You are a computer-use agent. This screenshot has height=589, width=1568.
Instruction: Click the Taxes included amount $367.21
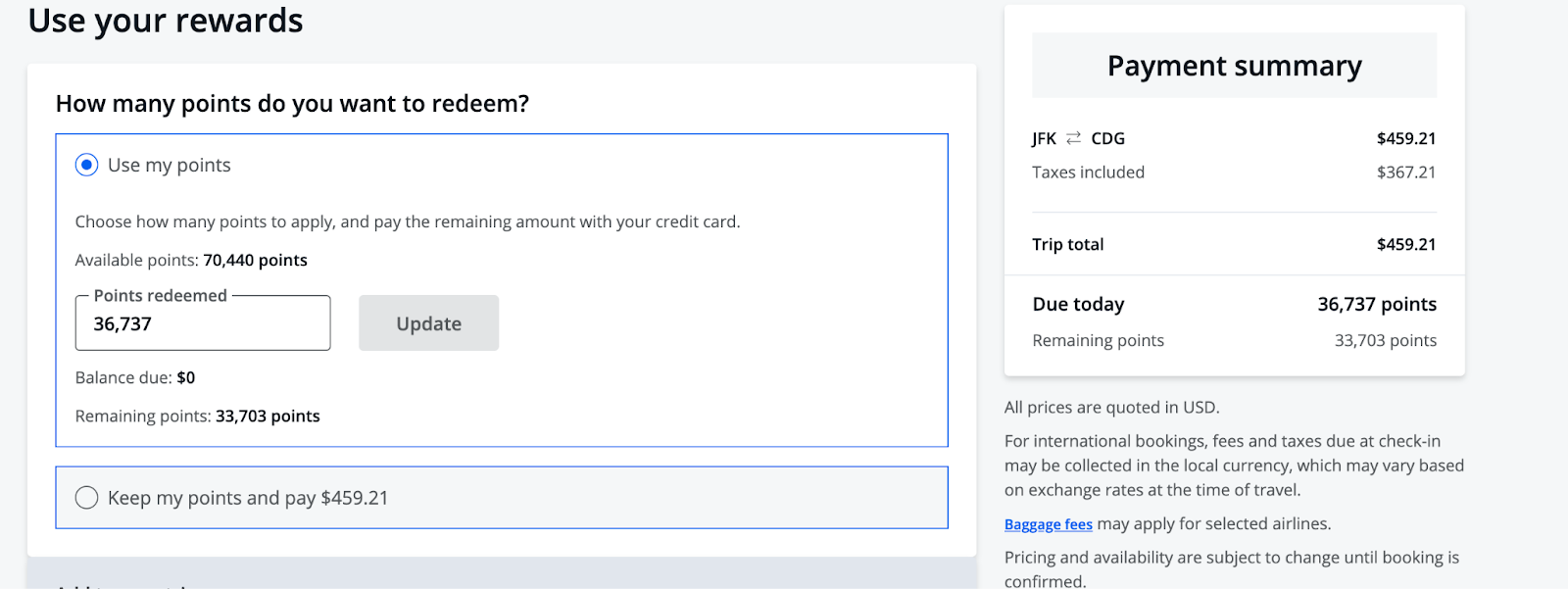tap(1405, 172)
